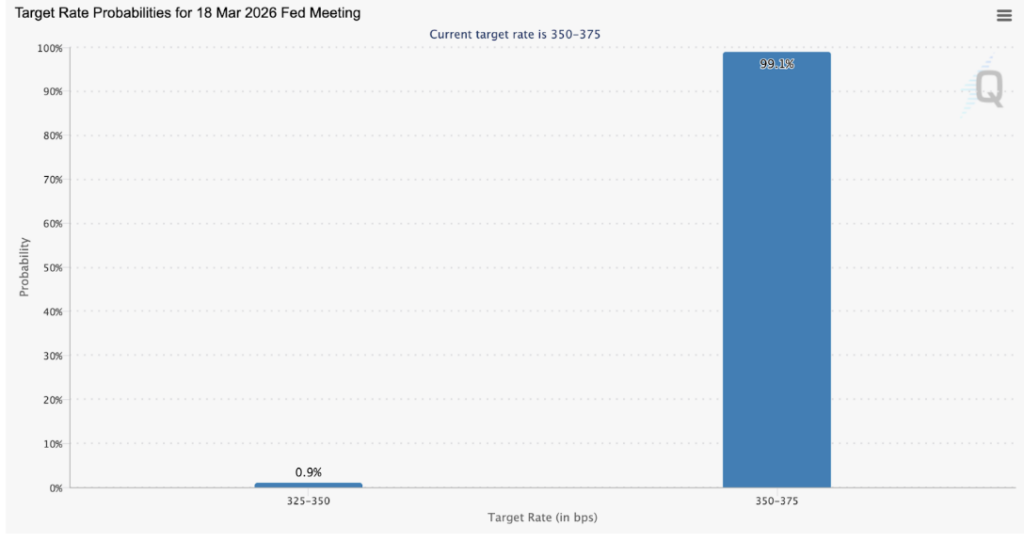Click the 99.1% data label
Viewport: 1024px width, 542px height.
coord(776,64)
